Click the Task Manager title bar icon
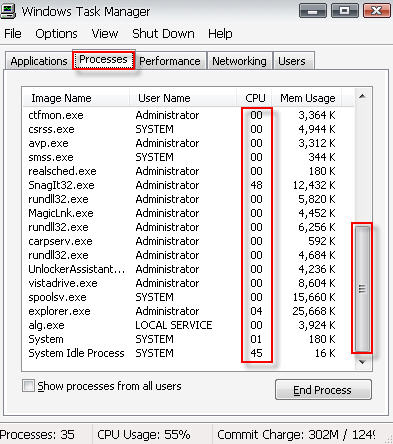This screenshot has height=444, width=393. click(x=8, y=11)
